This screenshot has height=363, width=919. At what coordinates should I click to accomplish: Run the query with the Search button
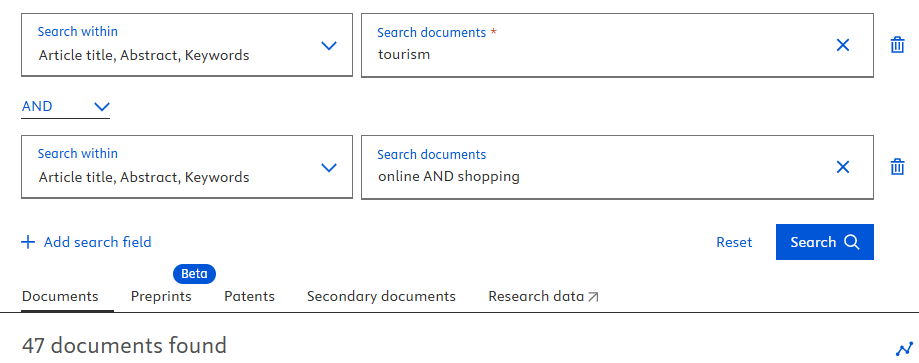825,242
